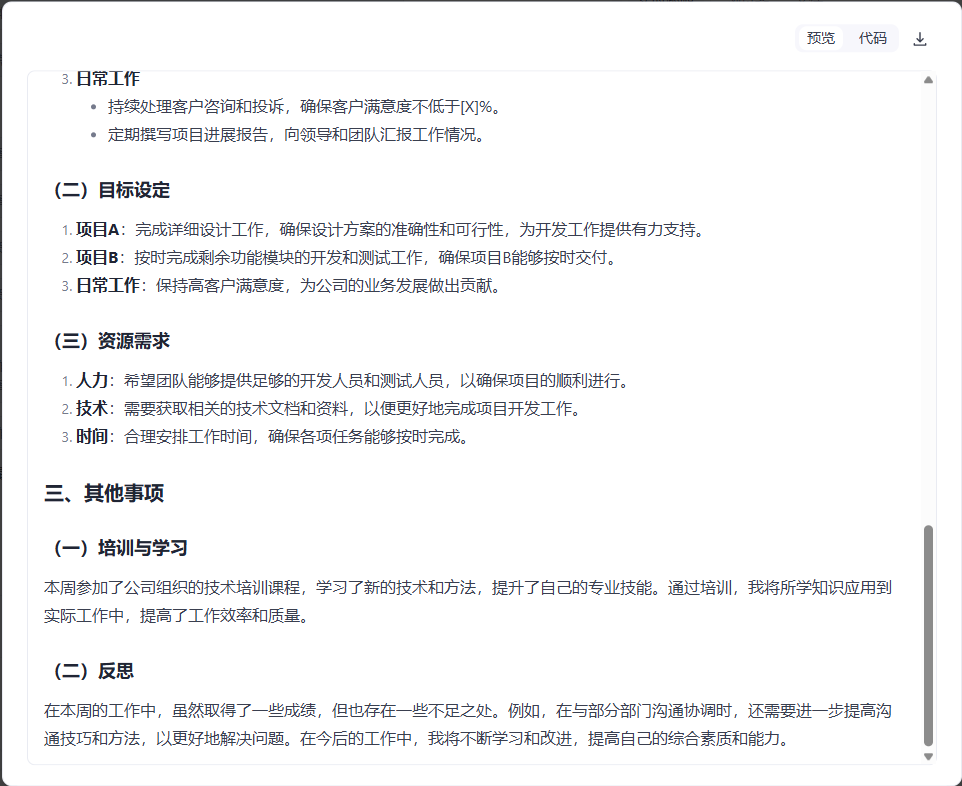Screen dimensions: 962x786
Task: Click the bullet about 客户咨询和投诉
Action: [303, 107]
